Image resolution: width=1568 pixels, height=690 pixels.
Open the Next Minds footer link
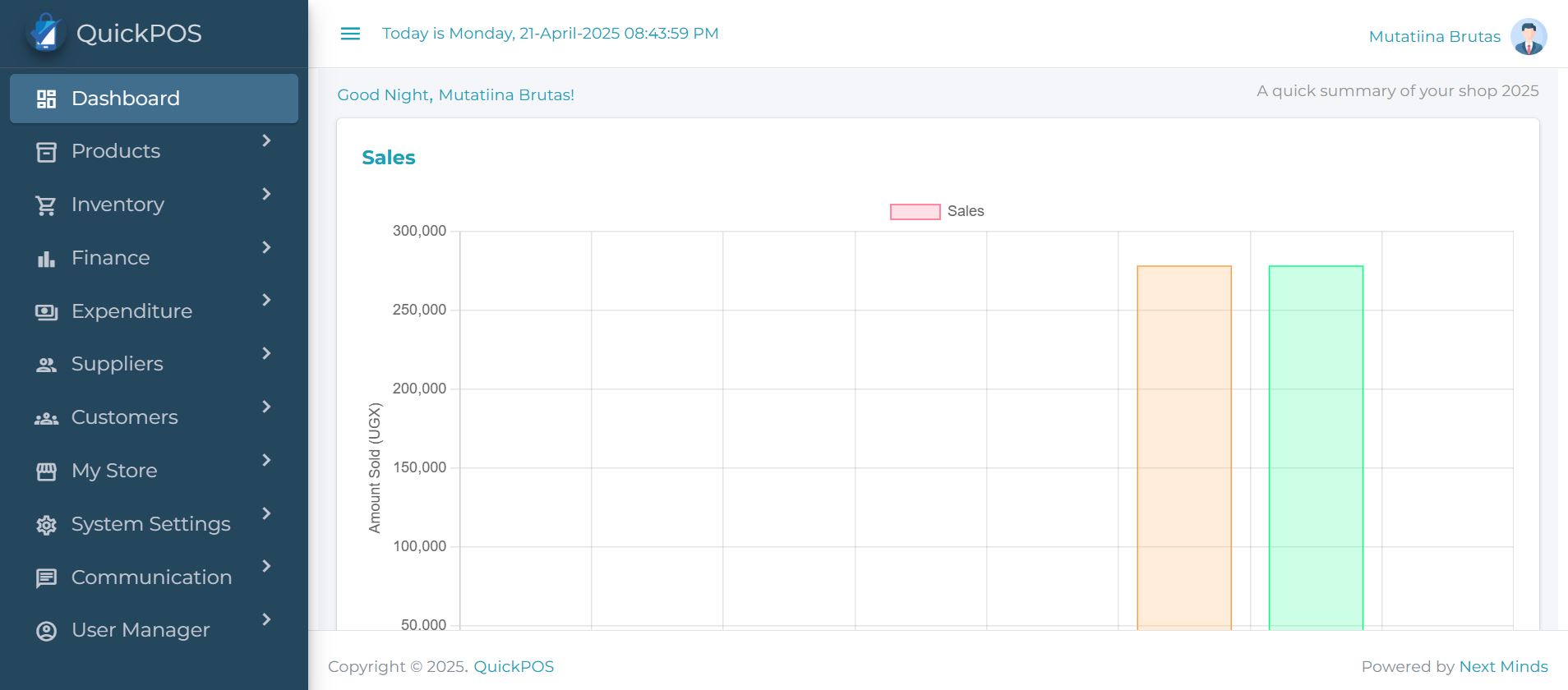[1503, 667]
